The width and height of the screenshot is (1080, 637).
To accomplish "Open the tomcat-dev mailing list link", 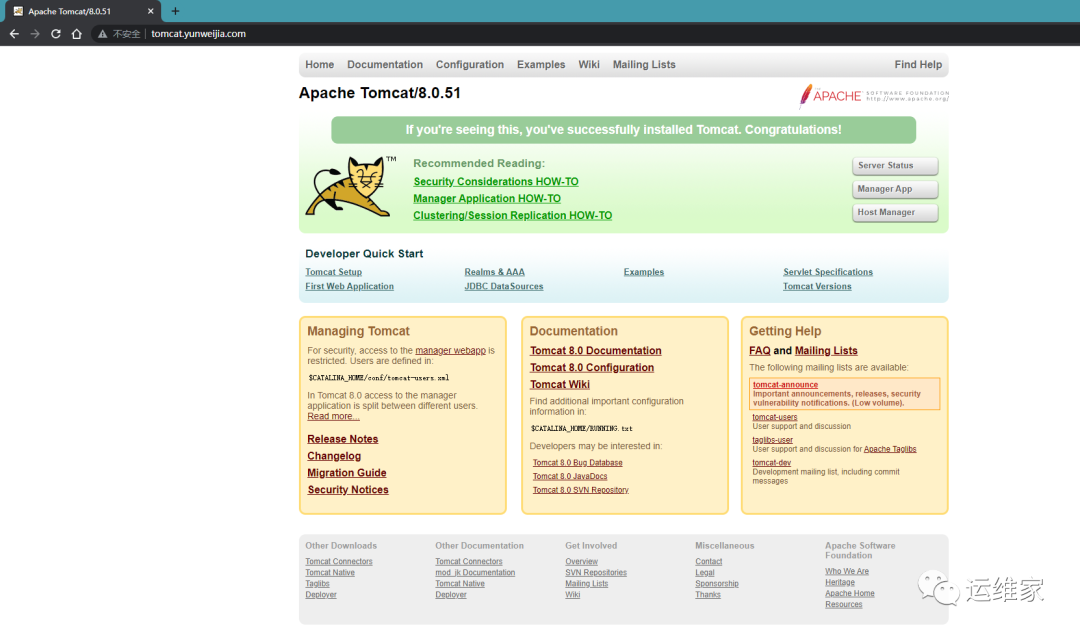I will [x=771, y=463].
